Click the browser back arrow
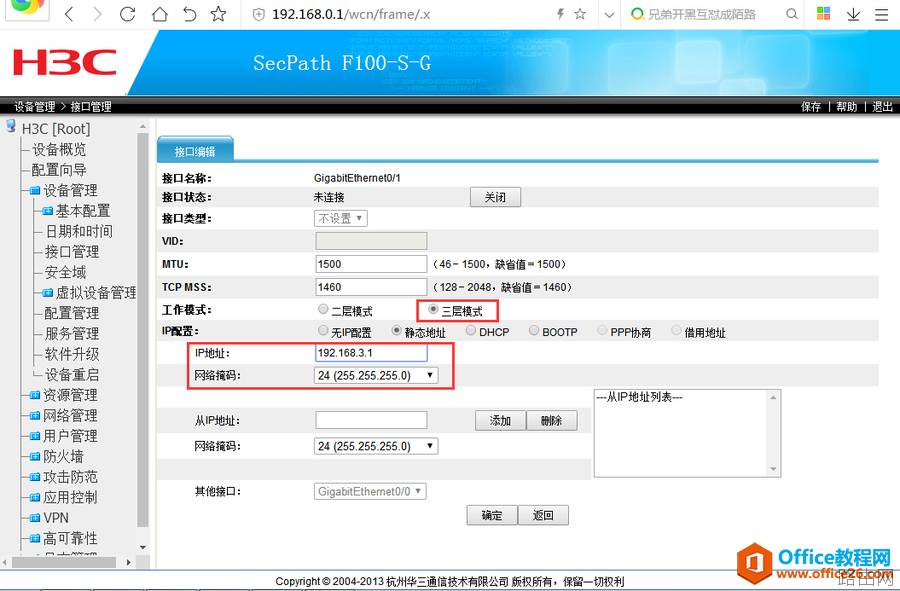The height and width of the screenshot is (591, 900). pos(69,14)
